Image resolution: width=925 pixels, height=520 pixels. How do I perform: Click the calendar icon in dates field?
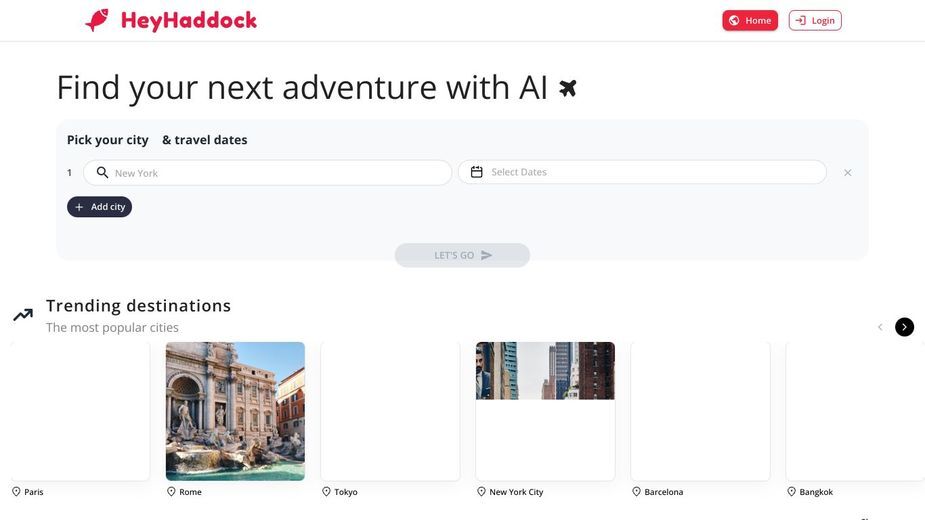tap(477, 172)
